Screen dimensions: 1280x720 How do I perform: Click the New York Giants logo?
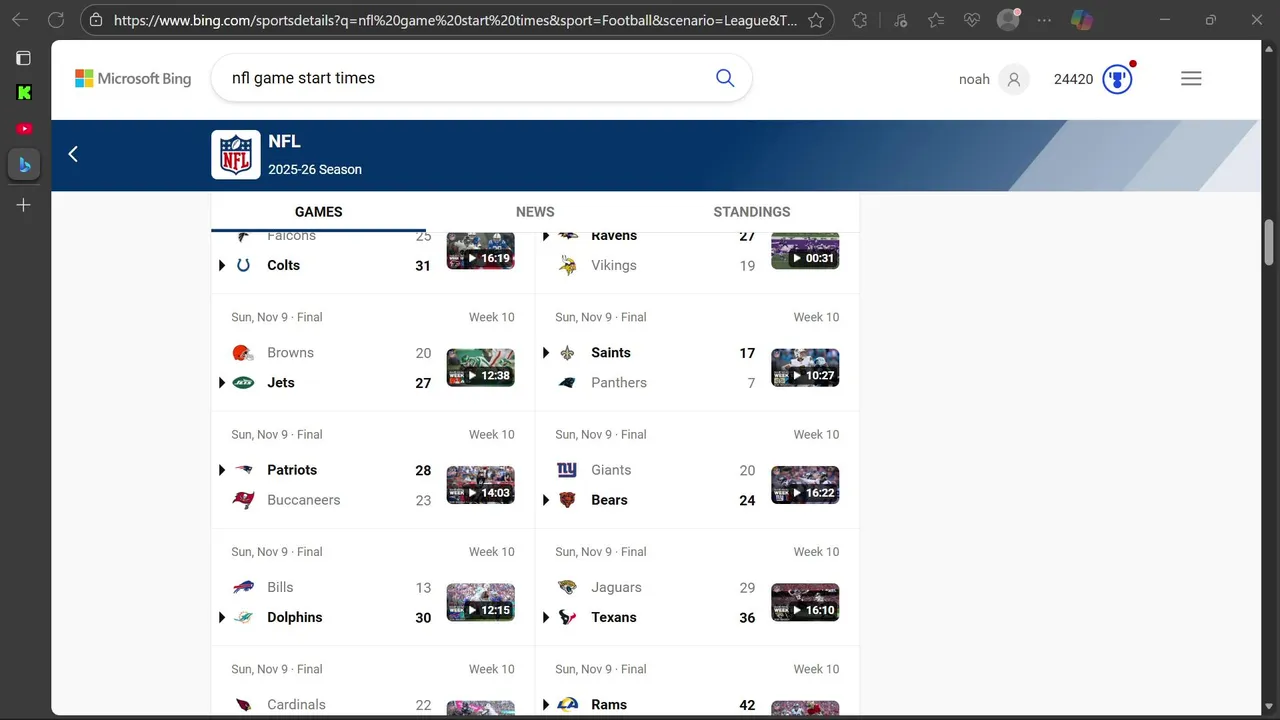(567, 470)
